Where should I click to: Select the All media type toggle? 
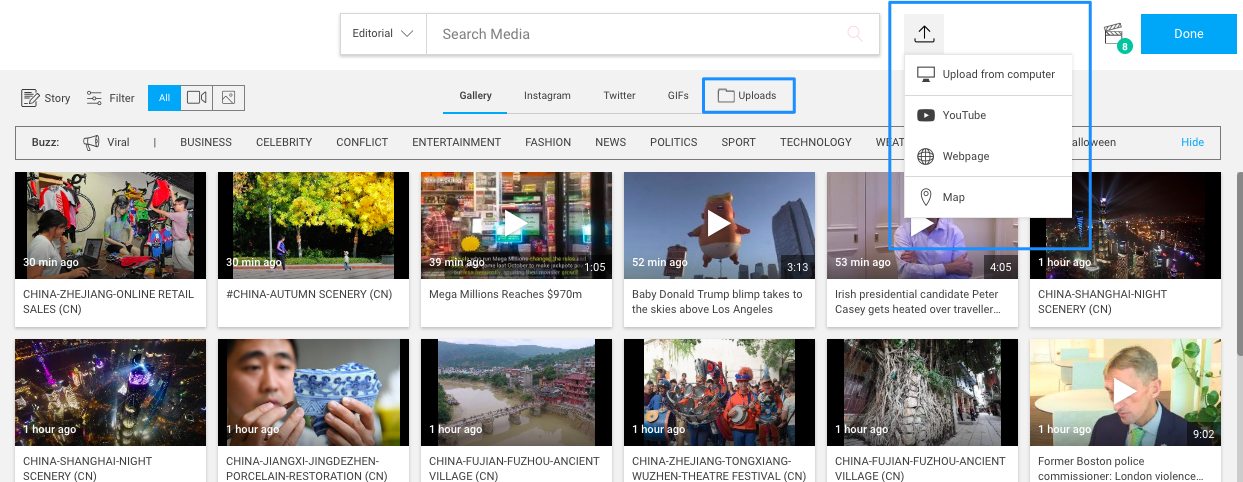click(x=164, y=98)
